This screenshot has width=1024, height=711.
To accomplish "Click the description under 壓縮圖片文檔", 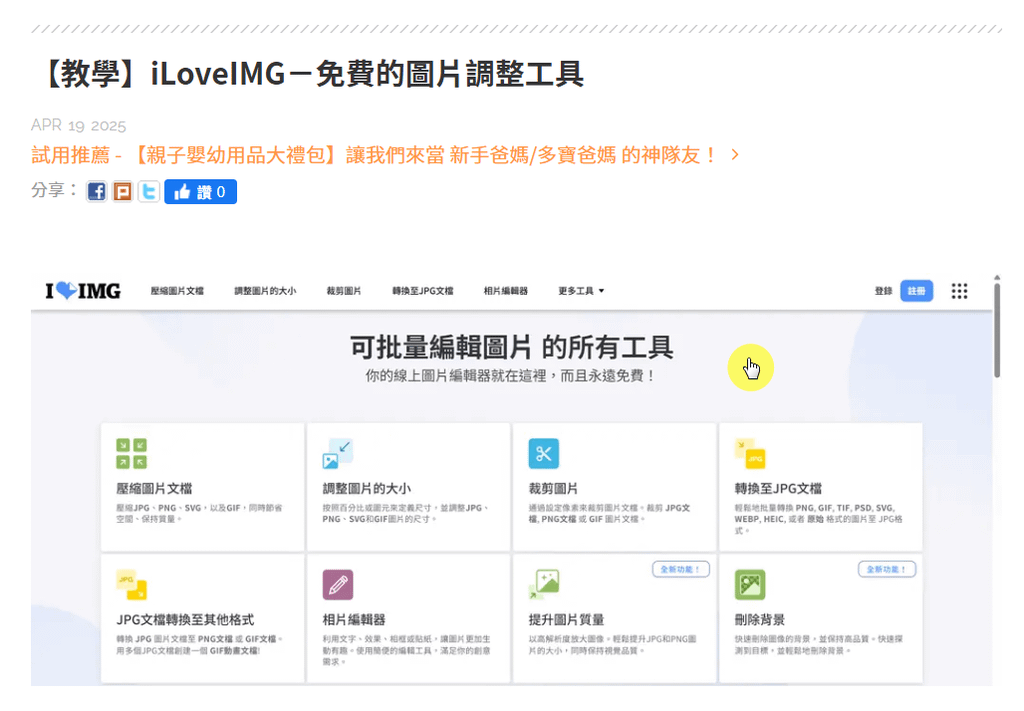I will [199, 513].
